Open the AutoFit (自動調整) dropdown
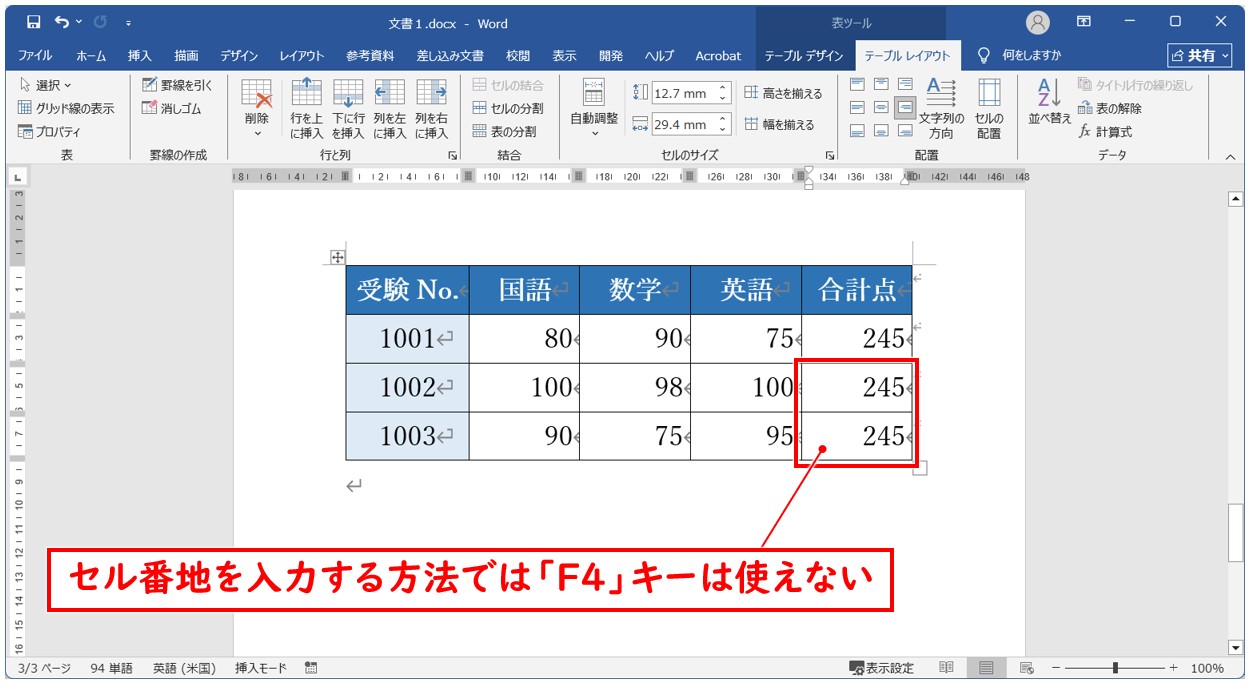The height and width of the screenshot is (686, 1252). (x=594, y=131)
